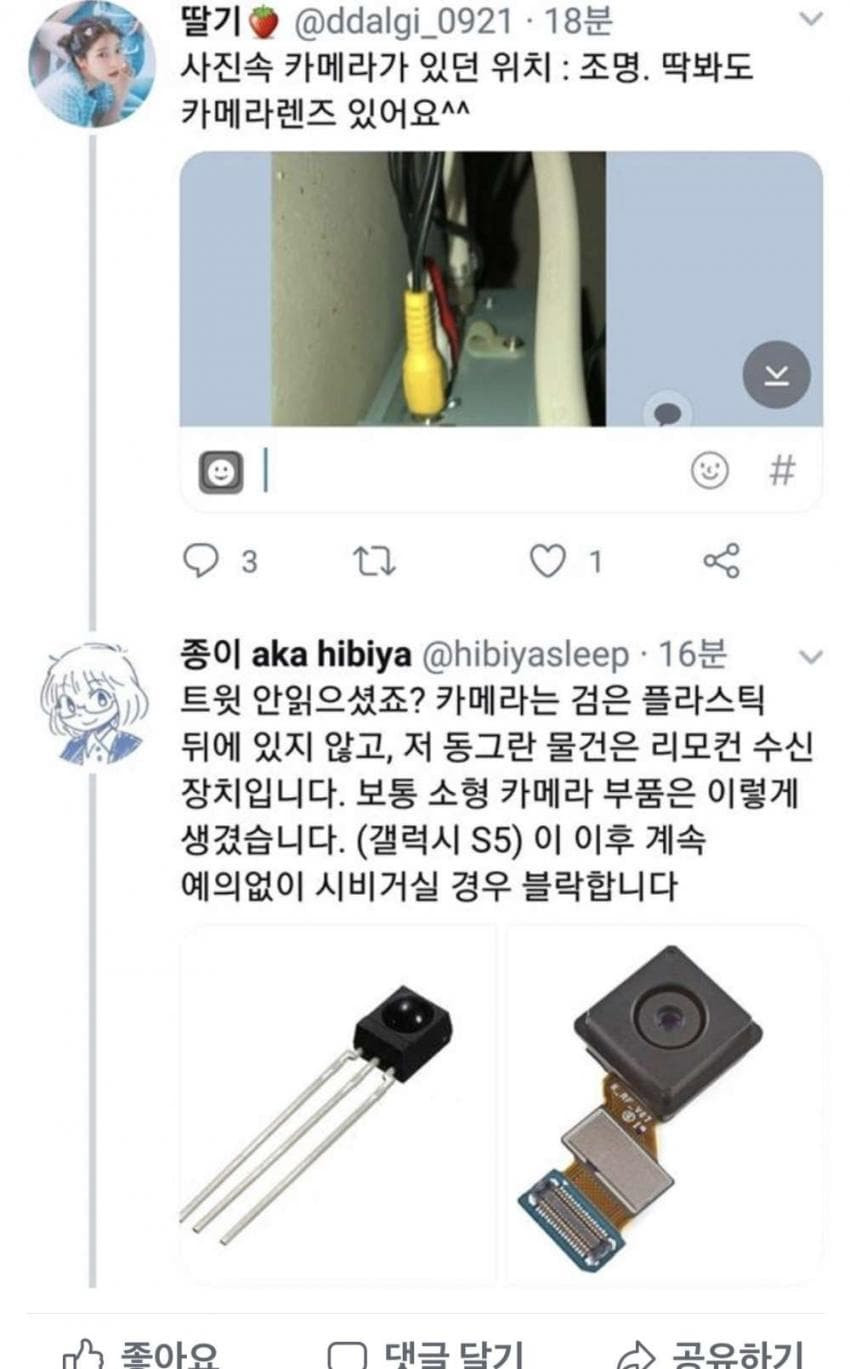Tap share icon under first tweet
Image resolution: width=850 pixels, height=1369 pixels.
tap(721, 561)
